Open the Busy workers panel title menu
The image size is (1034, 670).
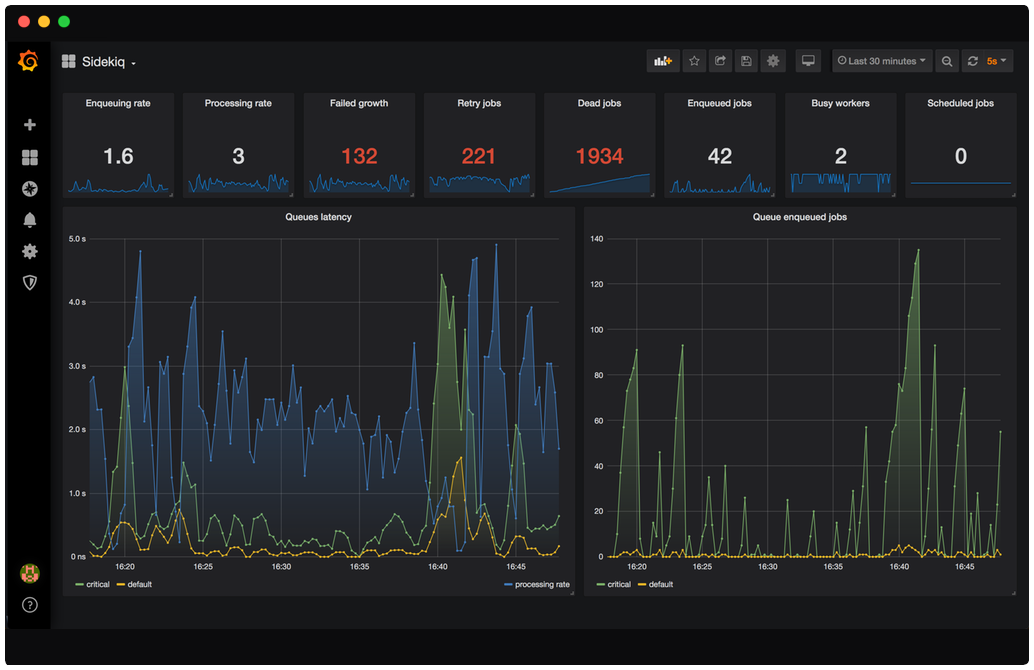tap(840, 103)
